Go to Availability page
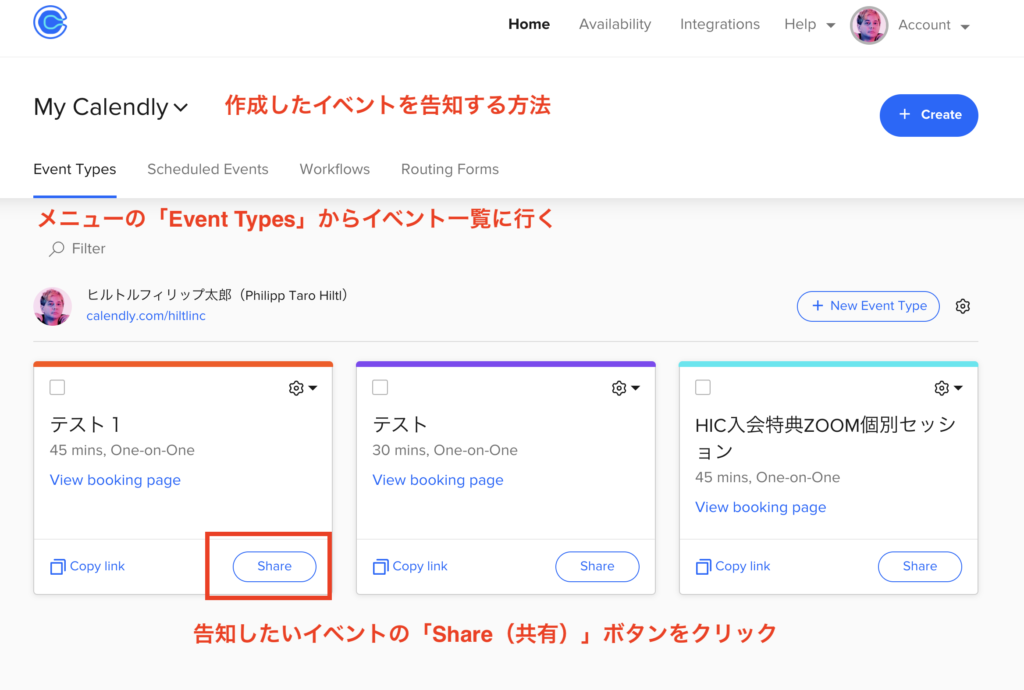The image size is (1024, 690). [x=615, y=24]
